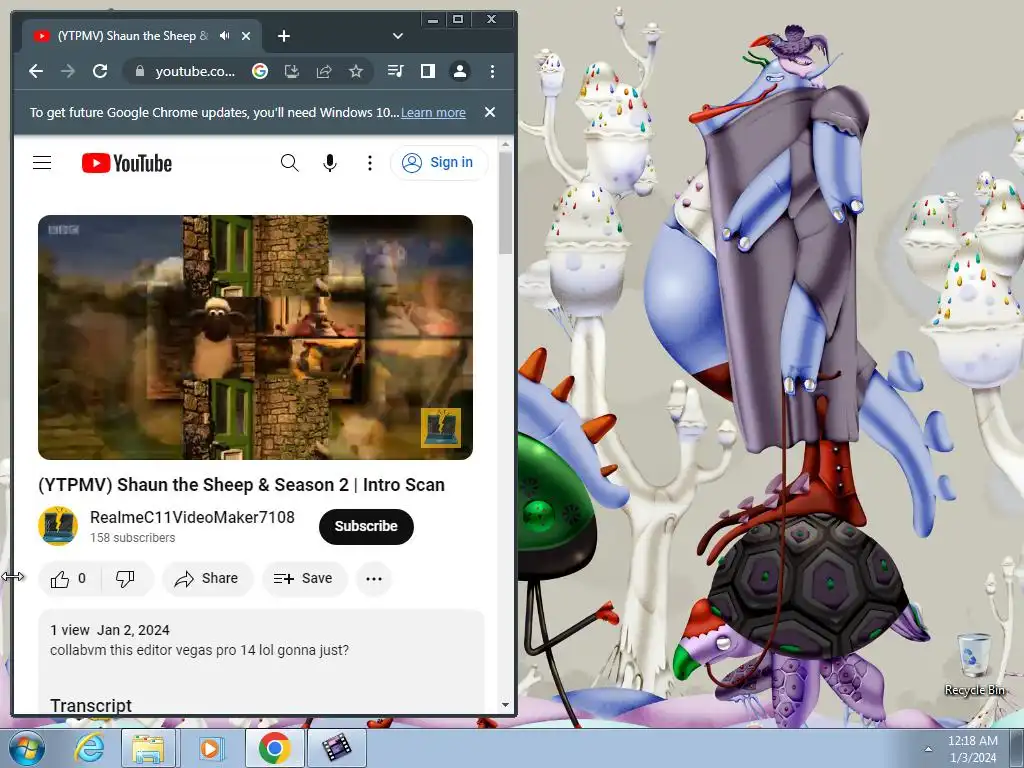Image resolution: width=1024 pixels, height=768 pixels.
Task: Show hidden system tray icons
Action: (927, 749)
